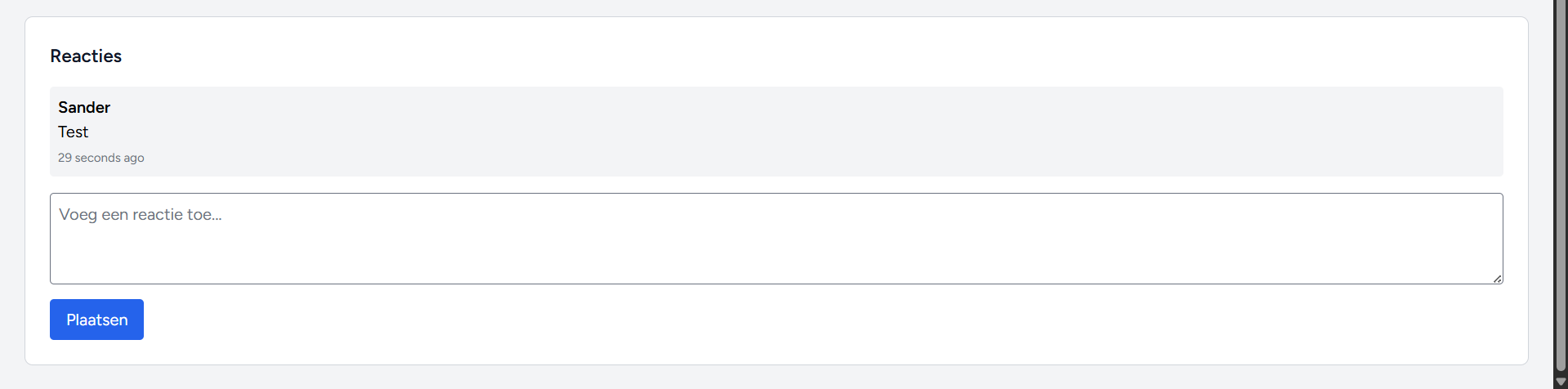The width and height of the screenshot is (1568, 389).
Task: Click the commenter name 'Sander'
Action: [84, 107]
